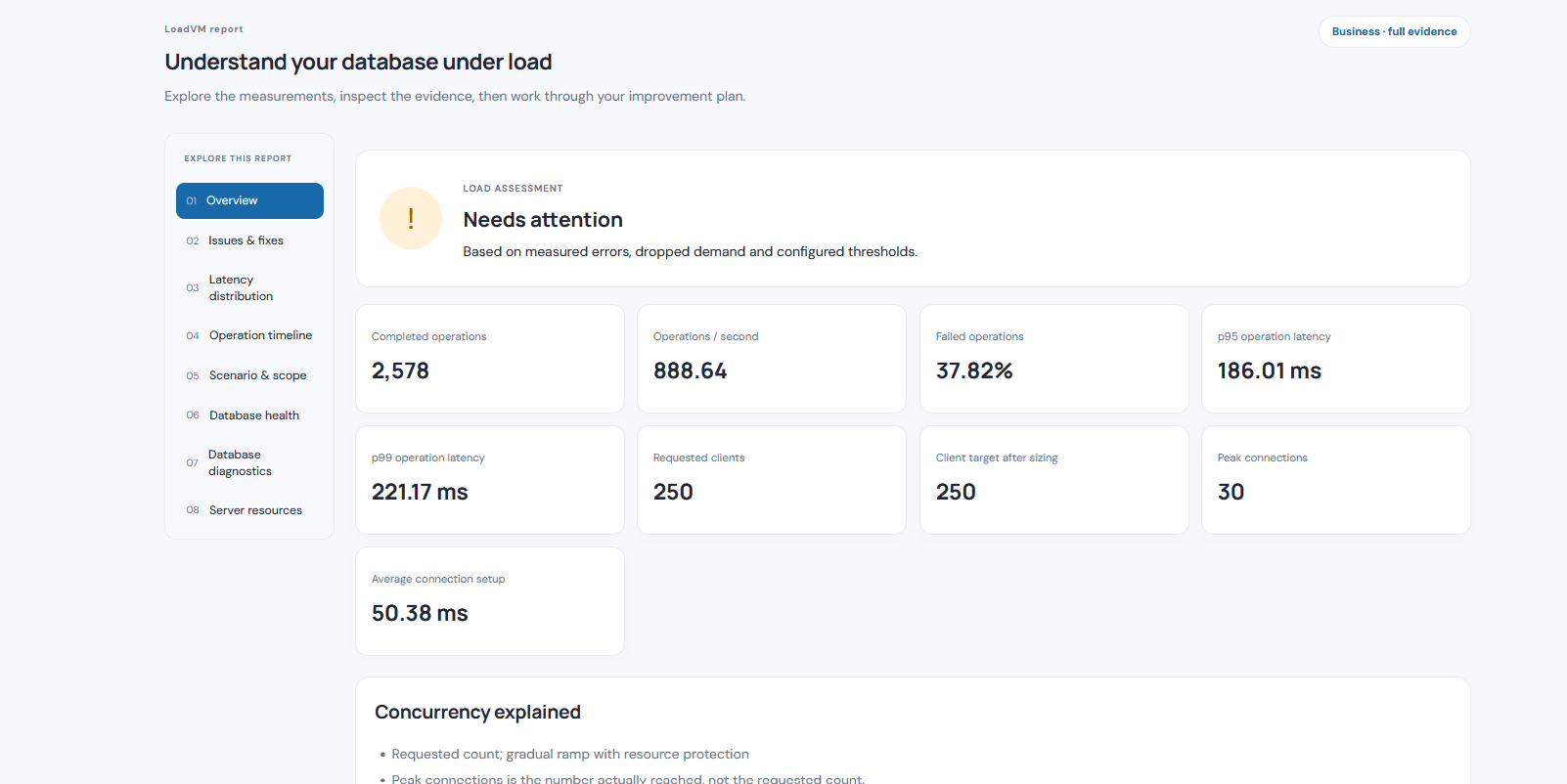Image resolution: width=1567 pixels, height=784 pixels.
Task: Select the Average connection setup card
Action: tap(490, 601)
